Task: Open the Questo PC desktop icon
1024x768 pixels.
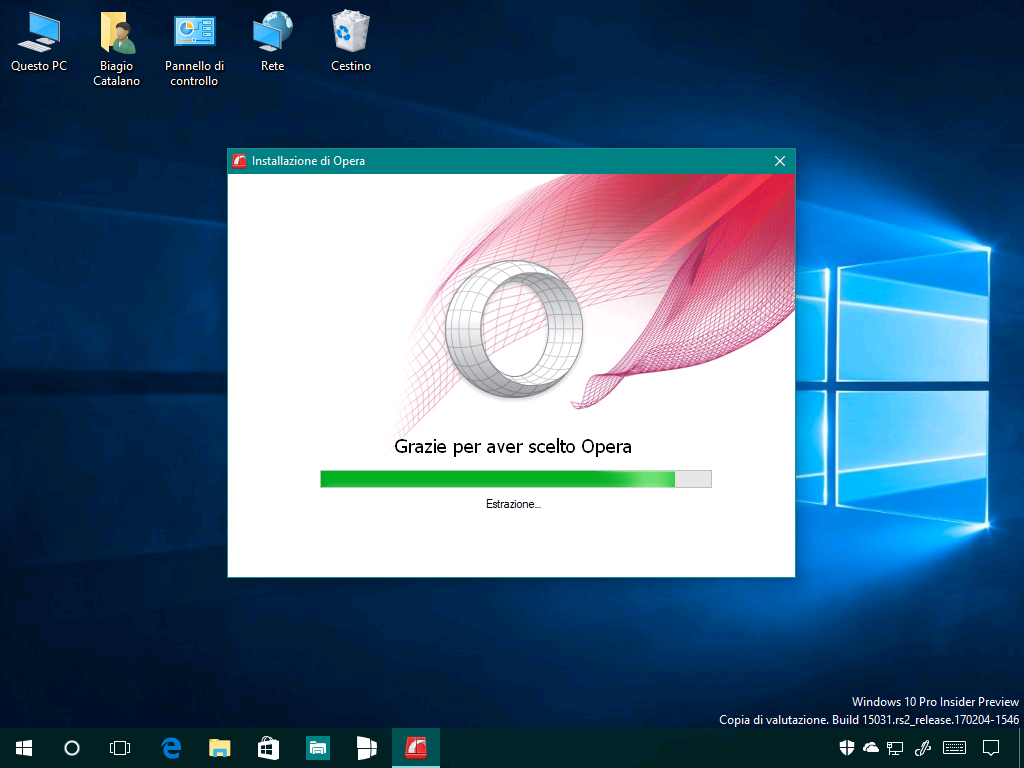Action: pyautogui.click(x=39, y=44)
